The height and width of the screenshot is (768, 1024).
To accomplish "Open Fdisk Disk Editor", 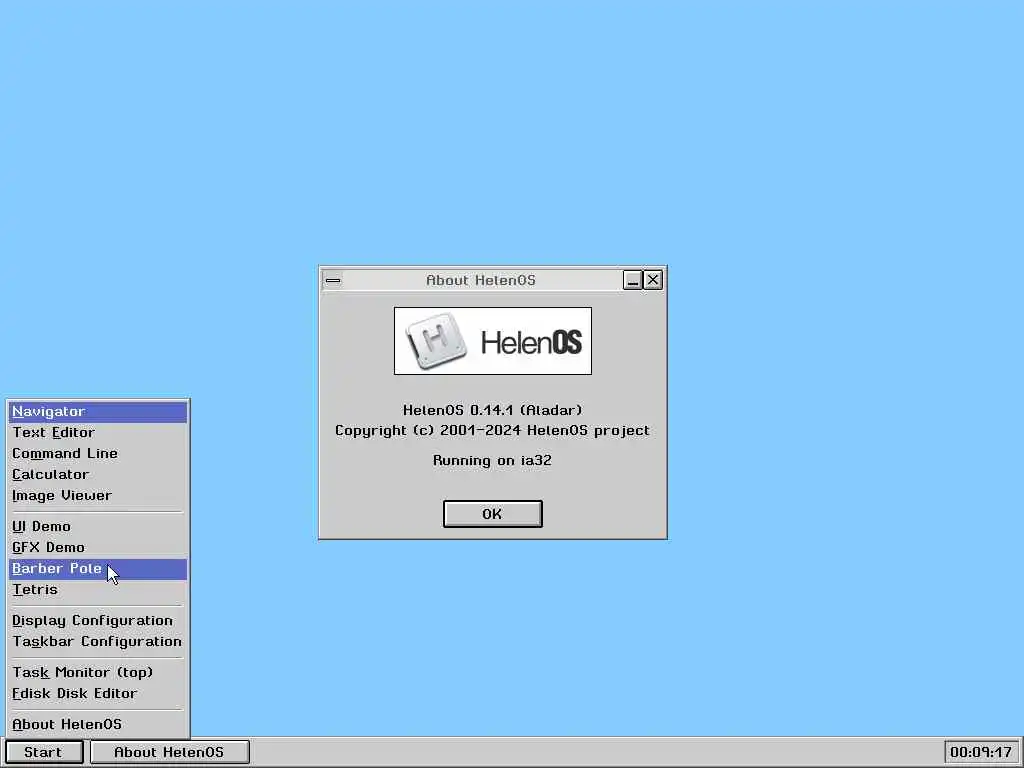I will coord(98,693).
